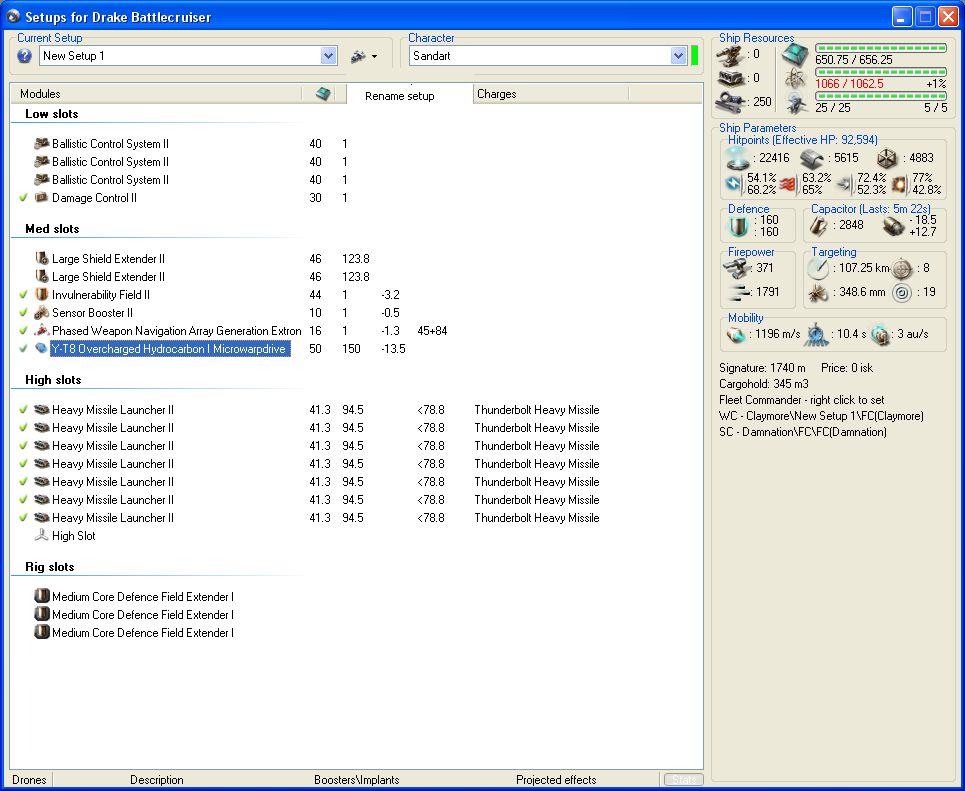Toggle the Y-T8 Microwarpdrive active checkmark
Image resolution: width=965 pixels, height=791 pixels.
point(23,348)
